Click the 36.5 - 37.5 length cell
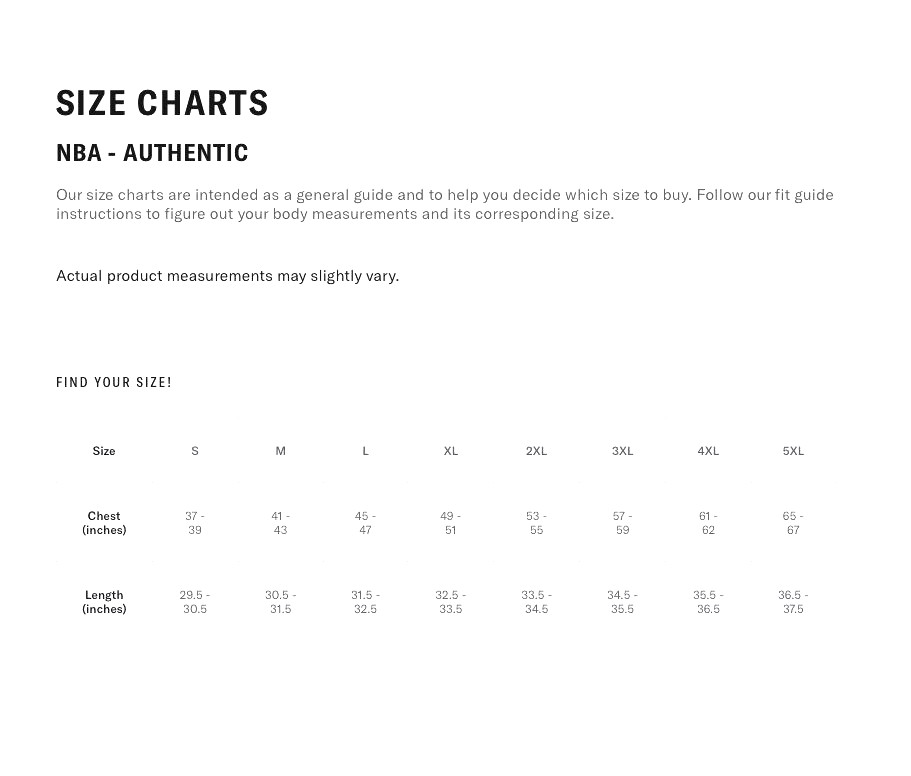The width and height of the screenshot is (911, 776). coord(793,602)
